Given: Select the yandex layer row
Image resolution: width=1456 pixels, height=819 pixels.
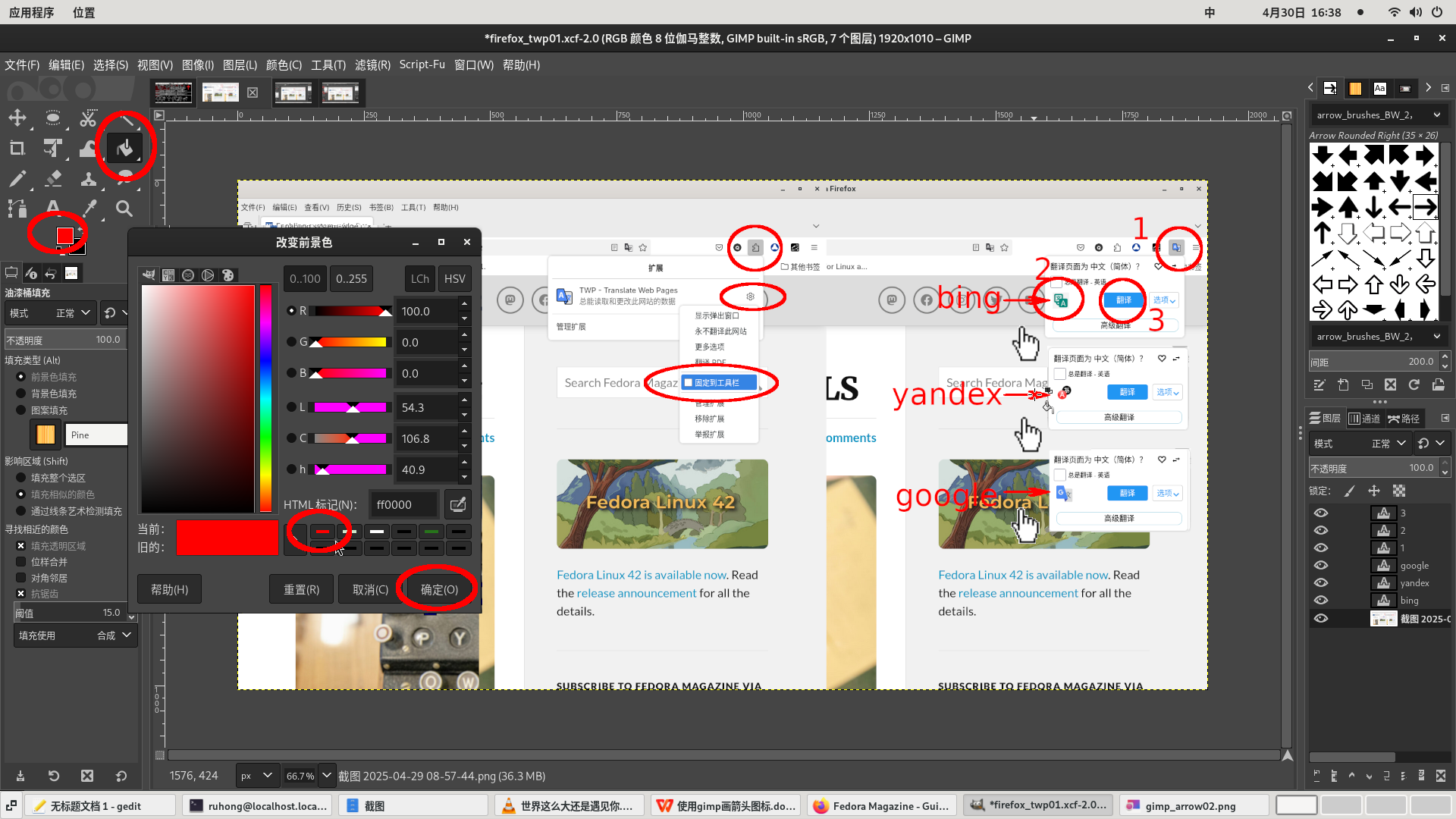Looking at the screenshot, I should pos(1380,582).
